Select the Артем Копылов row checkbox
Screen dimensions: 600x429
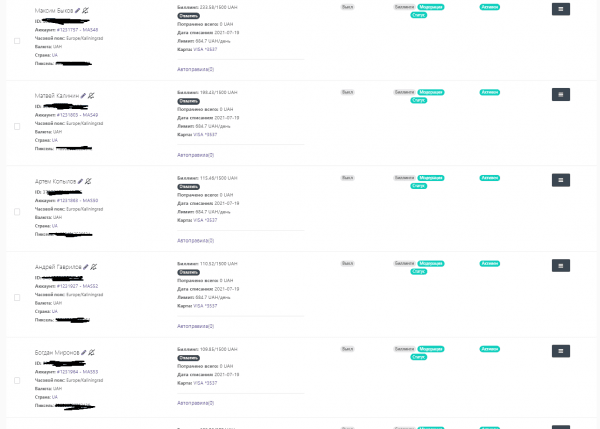(x=17, y=213)
